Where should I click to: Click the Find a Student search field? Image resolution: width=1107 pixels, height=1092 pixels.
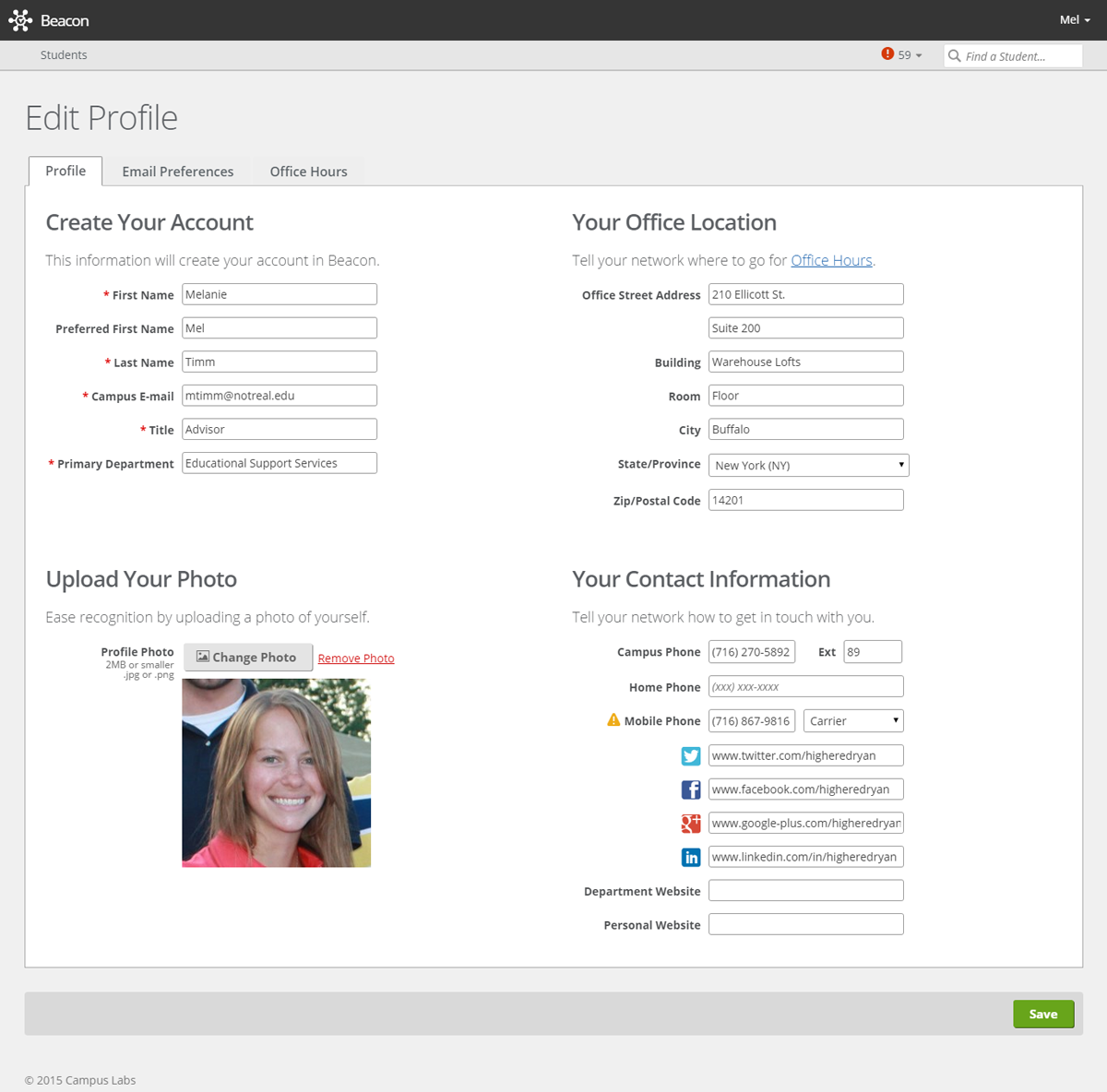point(1012,56)
